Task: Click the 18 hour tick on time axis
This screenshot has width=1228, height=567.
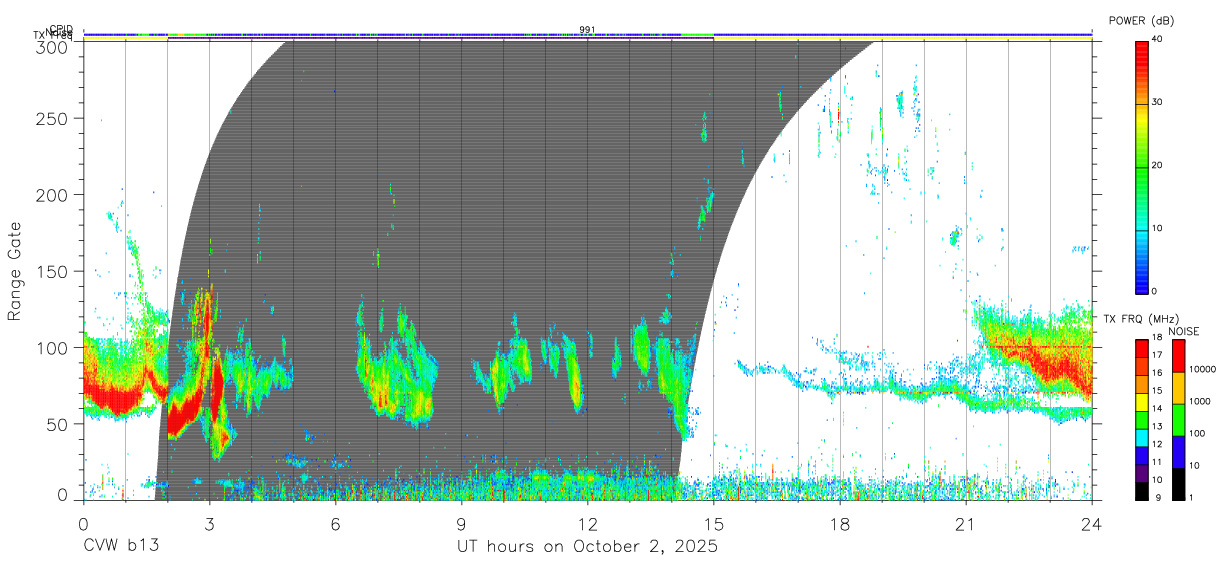Action: point(840,523)
